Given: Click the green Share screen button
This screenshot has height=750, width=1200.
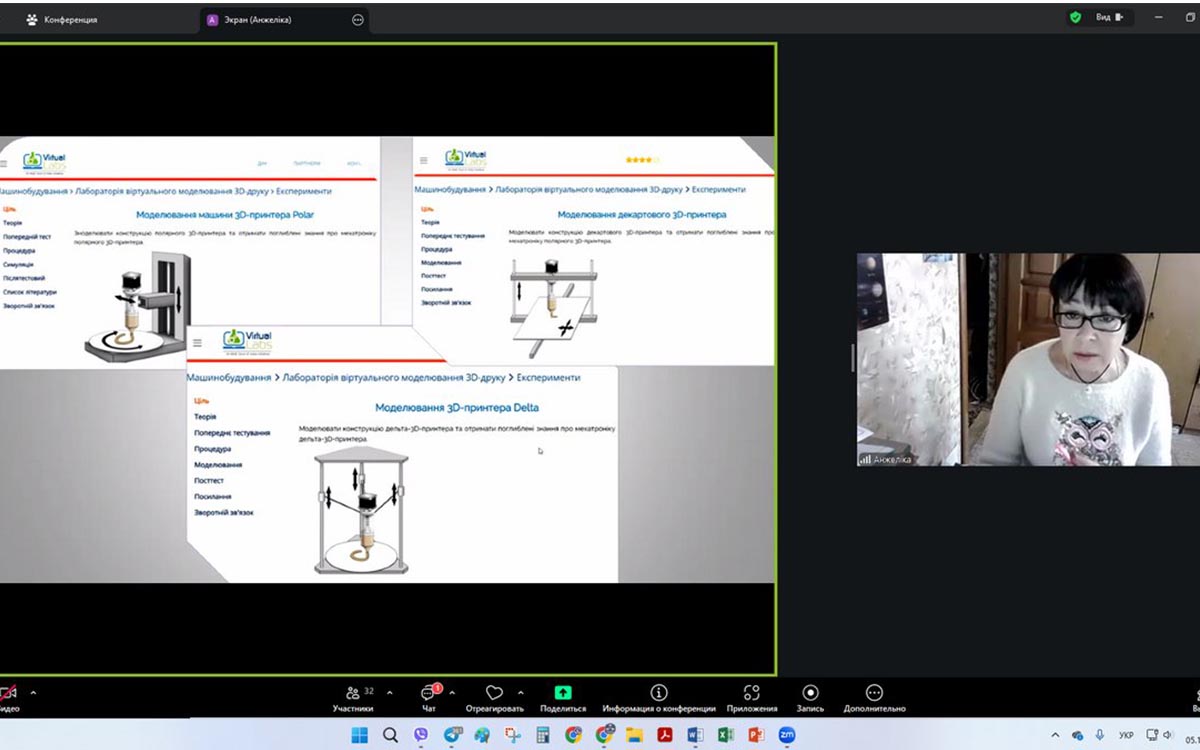Looking at the screenshot, I should point(563,693).
